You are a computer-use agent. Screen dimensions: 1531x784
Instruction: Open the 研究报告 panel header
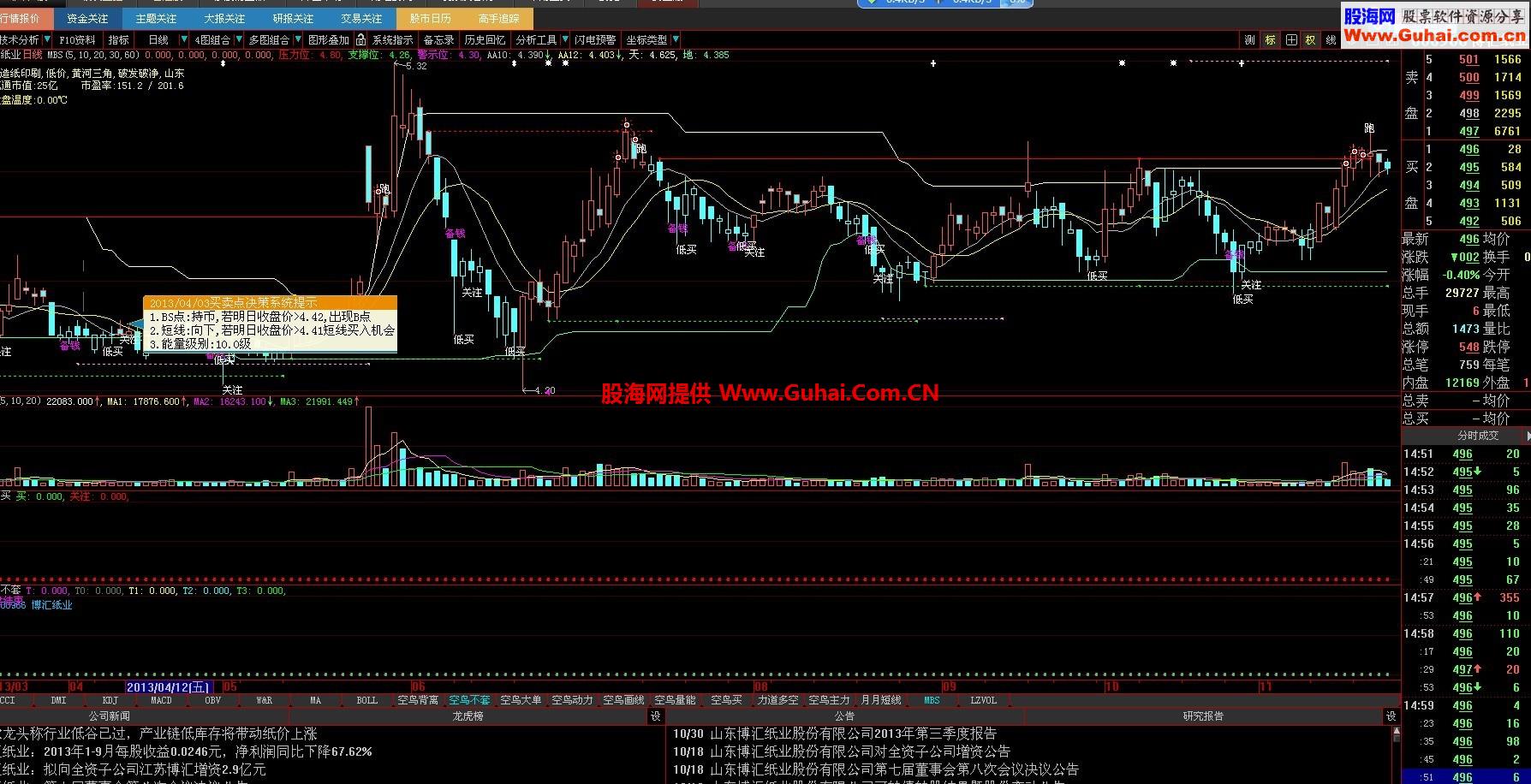click(1203, 716)
